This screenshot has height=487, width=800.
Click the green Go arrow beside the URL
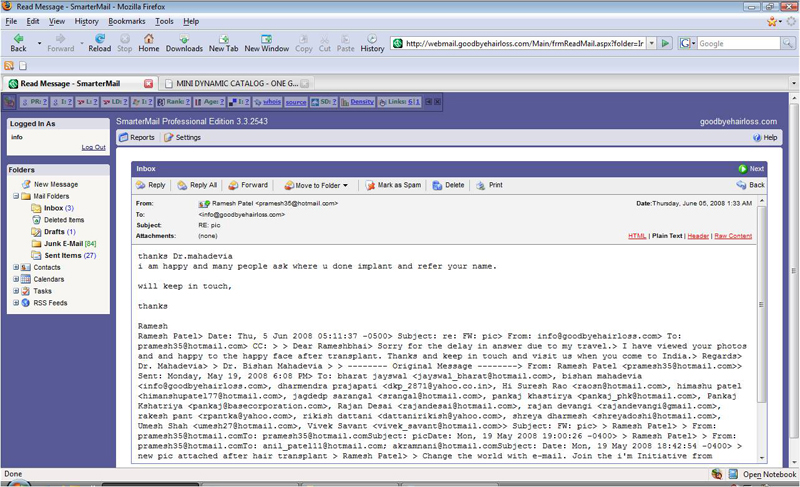point(665,43)
